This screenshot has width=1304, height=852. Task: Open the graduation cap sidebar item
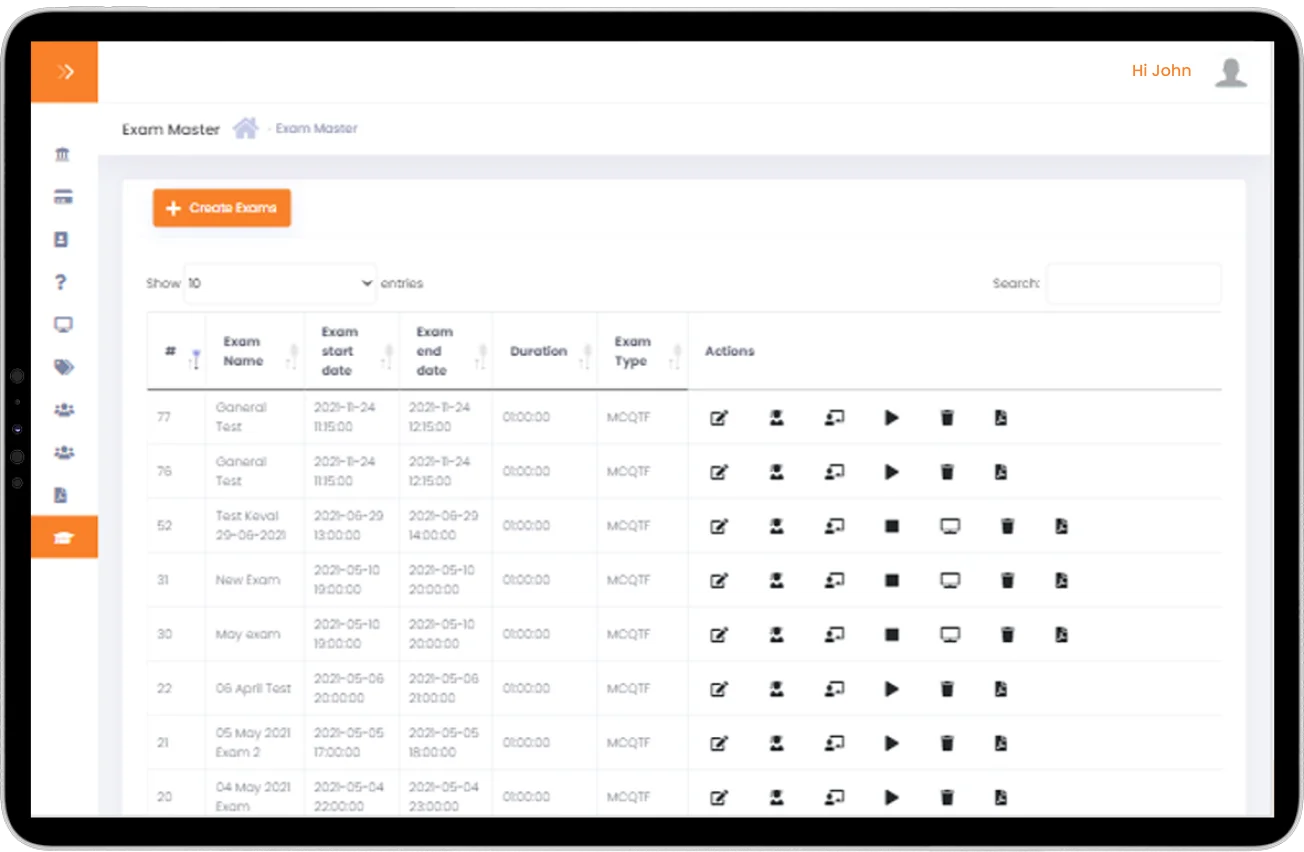pos(64,538)
